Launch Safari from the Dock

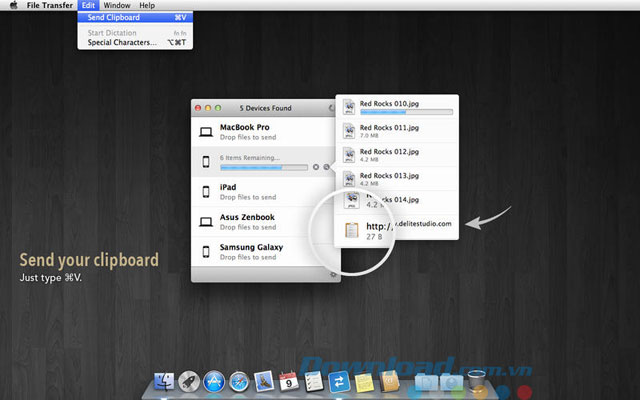click(x=238, y=381)
